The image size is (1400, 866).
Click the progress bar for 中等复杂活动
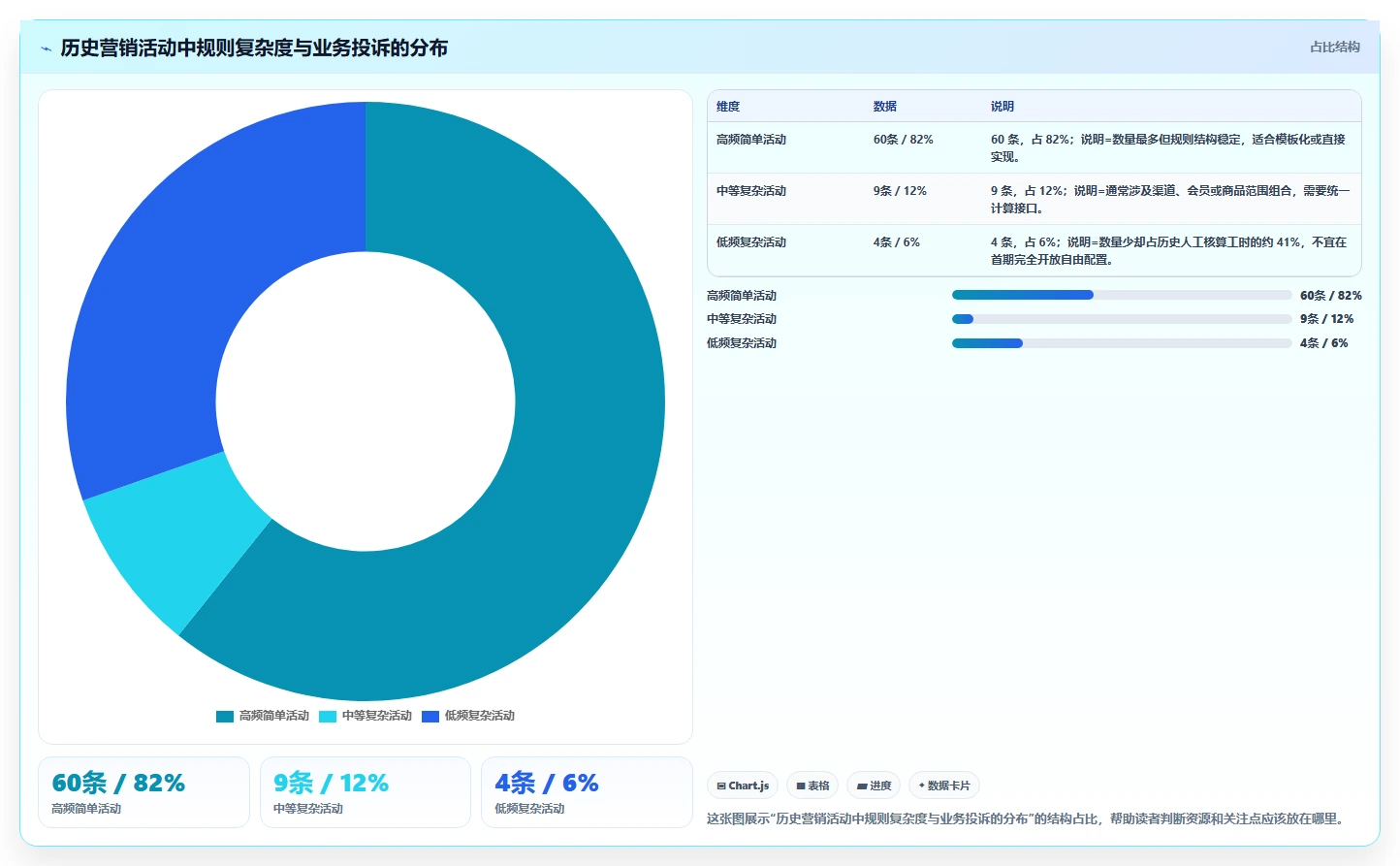[1122, 319]
